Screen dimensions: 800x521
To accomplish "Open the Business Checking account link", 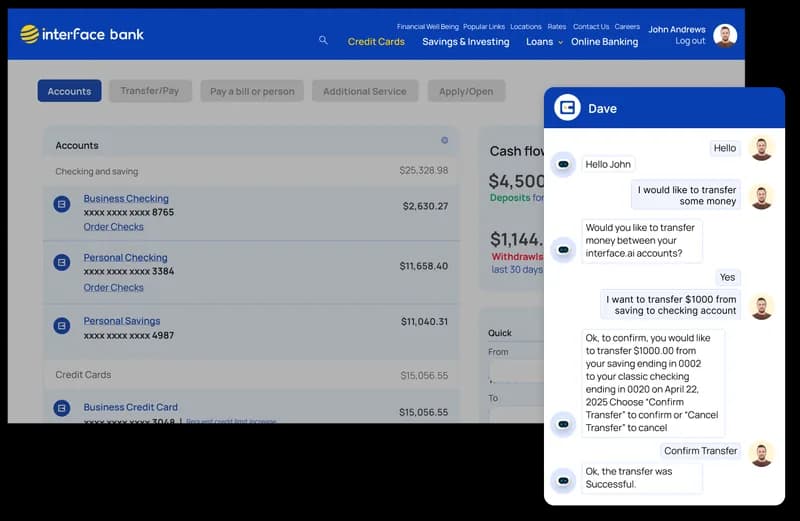I will click(x=126, y=199).
